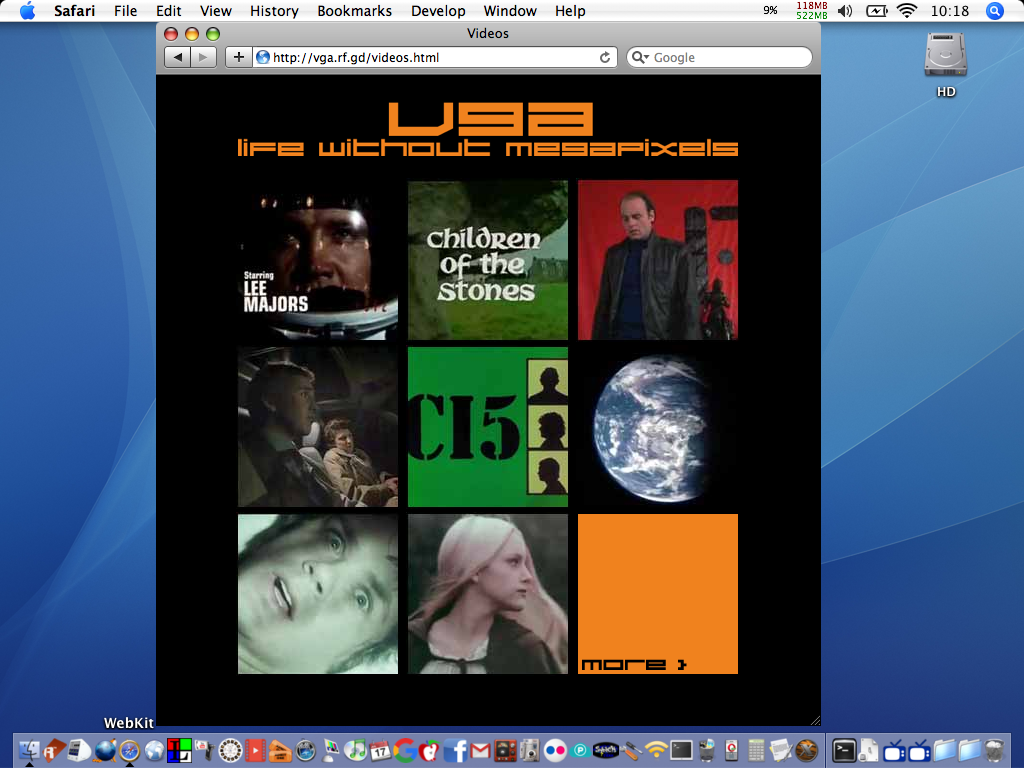Viewport: 1024px width, 768px height.
Task: Follow the orange 'more' link tile
Action: pos(658,594)
